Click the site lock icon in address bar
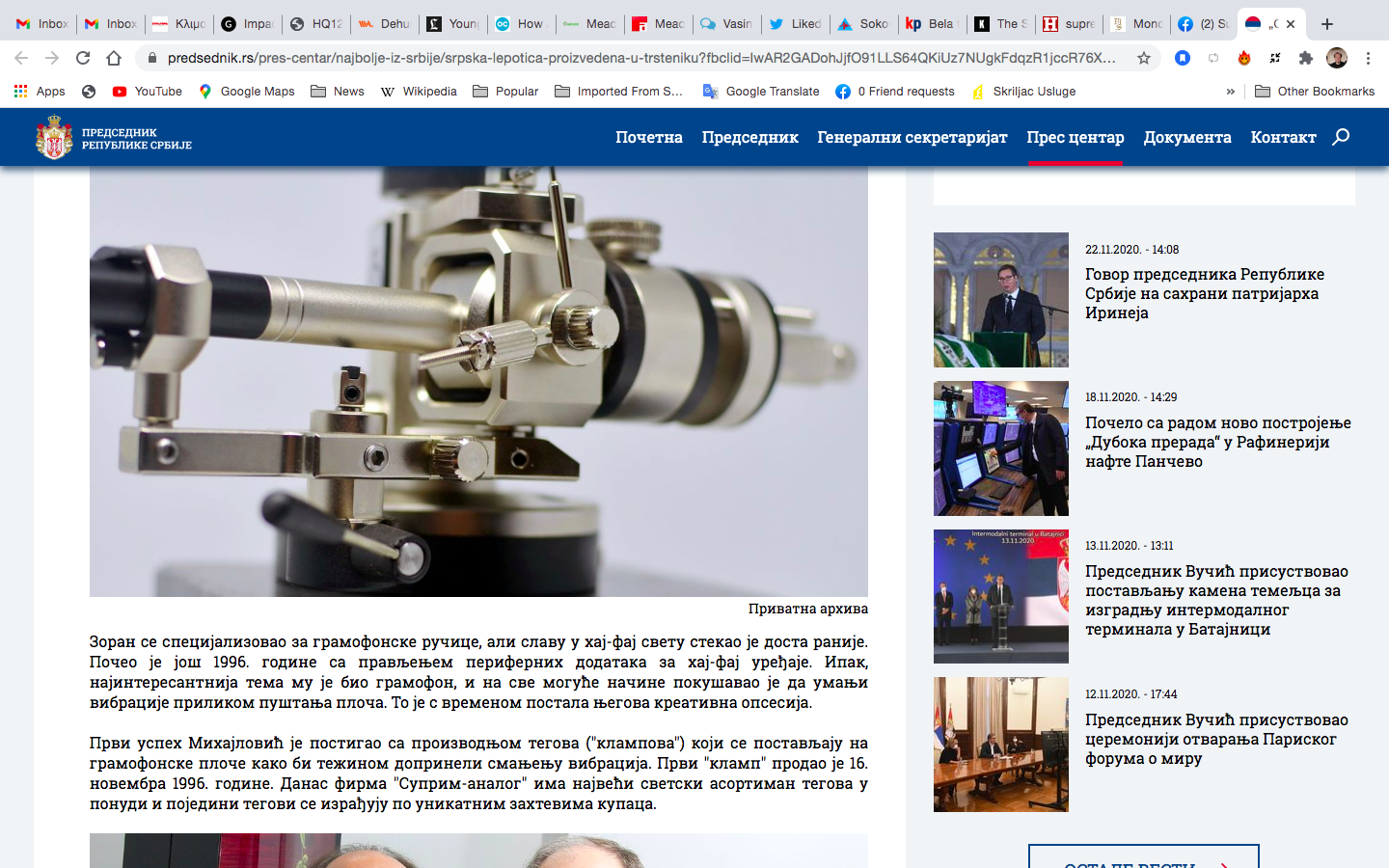 [152, 58]
